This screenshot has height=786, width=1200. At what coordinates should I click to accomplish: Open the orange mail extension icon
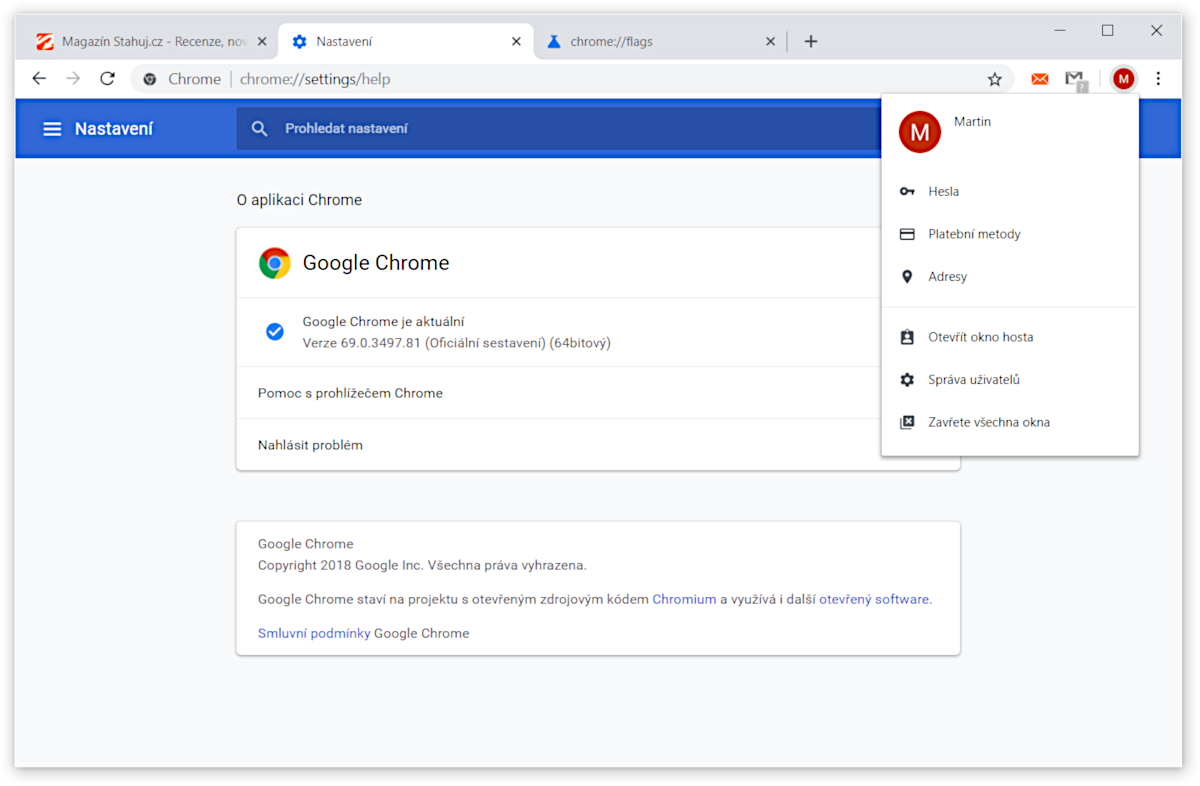(1040, 79)
